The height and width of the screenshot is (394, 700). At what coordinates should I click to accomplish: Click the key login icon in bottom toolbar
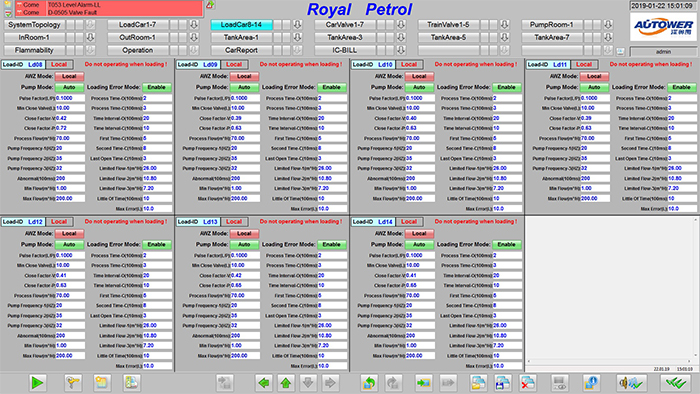pyautogui.click(x=72, y=383)
